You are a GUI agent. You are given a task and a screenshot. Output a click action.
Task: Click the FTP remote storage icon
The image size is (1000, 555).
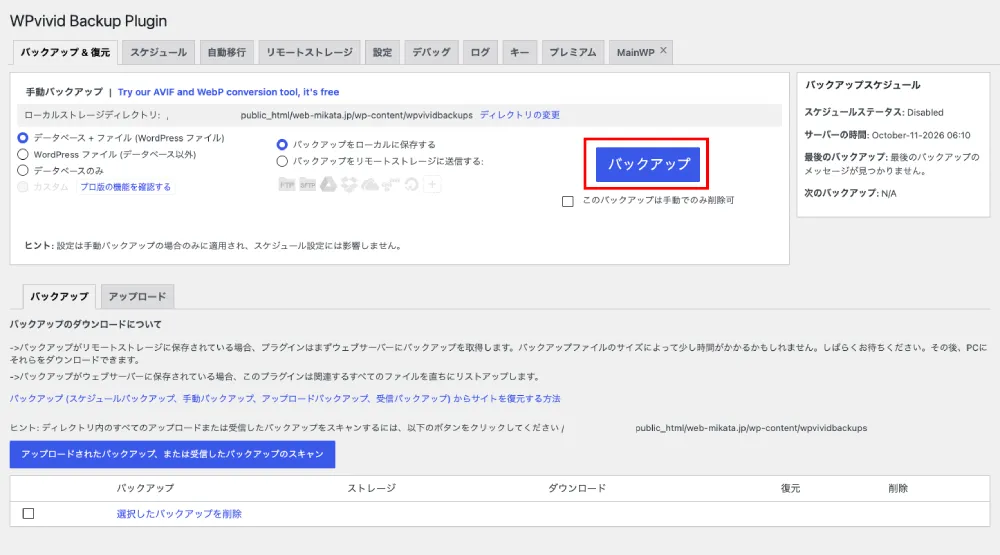point(287,185)
